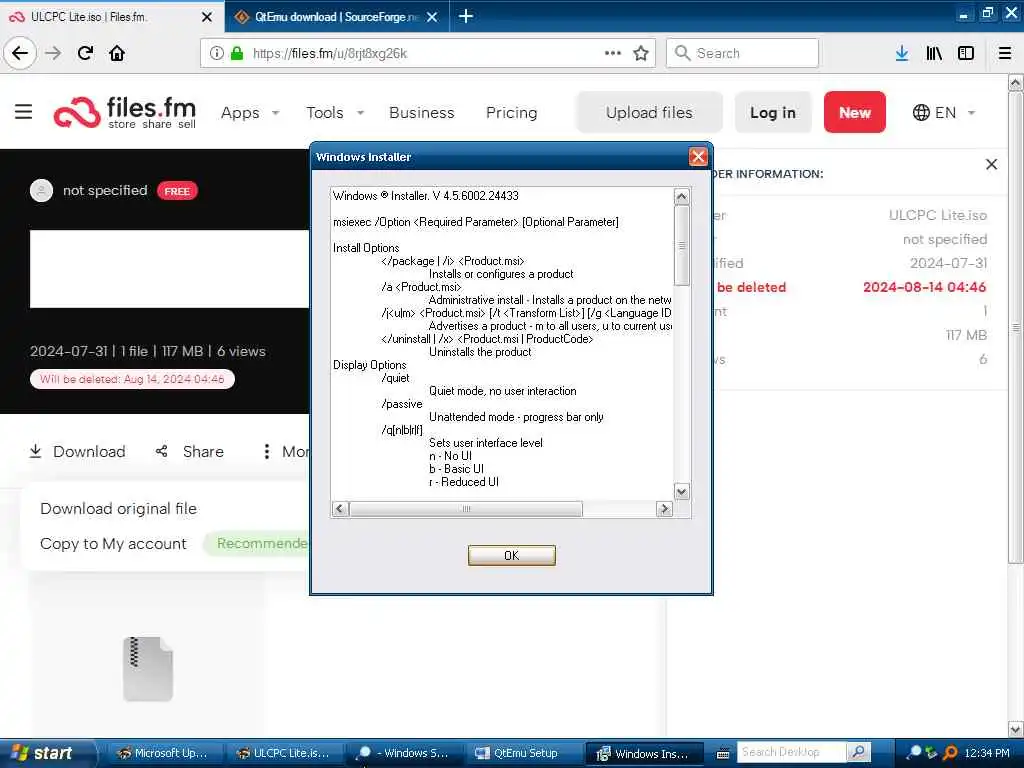Close the QtEmu download SourceForge tab
Image resolution: width=1024 pixels, height=768 pixels.
click(432, 17)
